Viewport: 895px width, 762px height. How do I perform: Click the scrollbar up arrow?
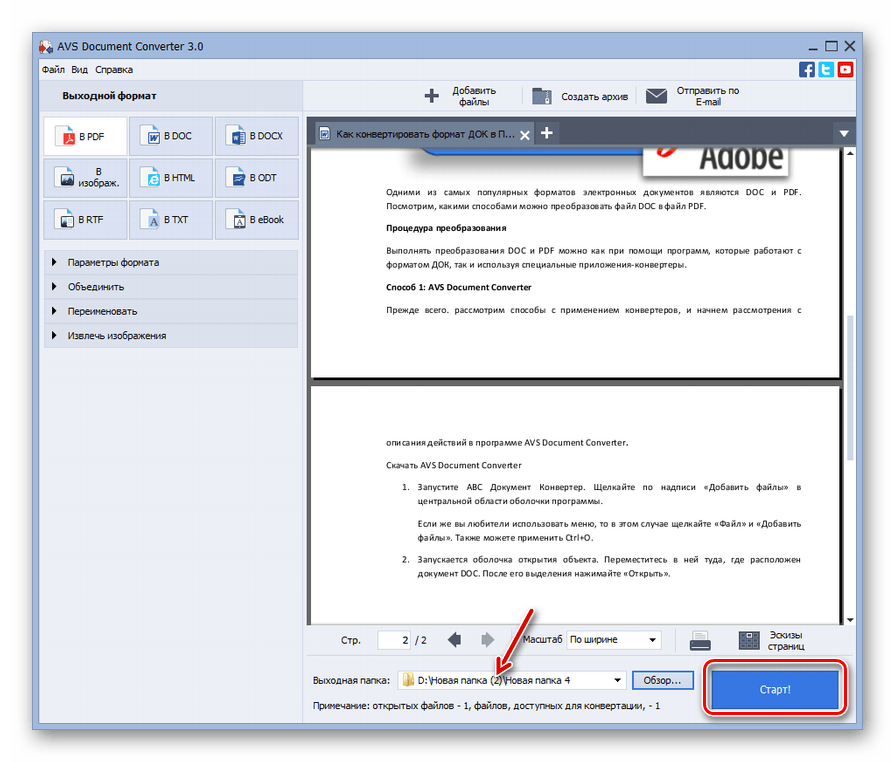point(850,154)
